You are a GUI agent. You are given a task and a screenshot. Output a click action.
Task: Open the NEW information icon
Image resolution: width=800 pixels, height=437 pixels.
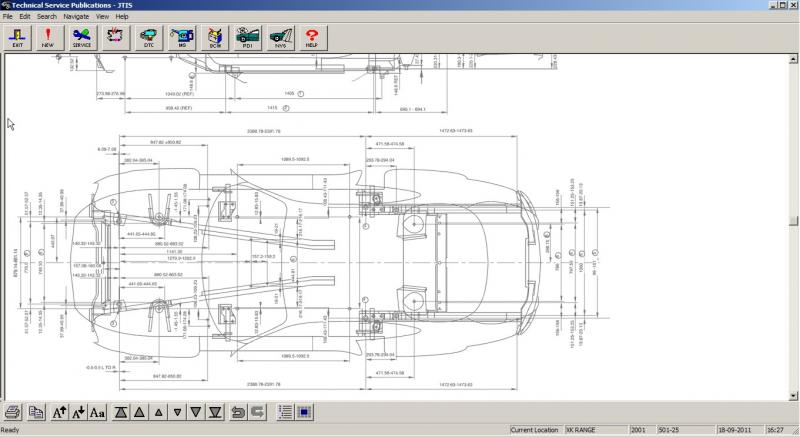48,38
